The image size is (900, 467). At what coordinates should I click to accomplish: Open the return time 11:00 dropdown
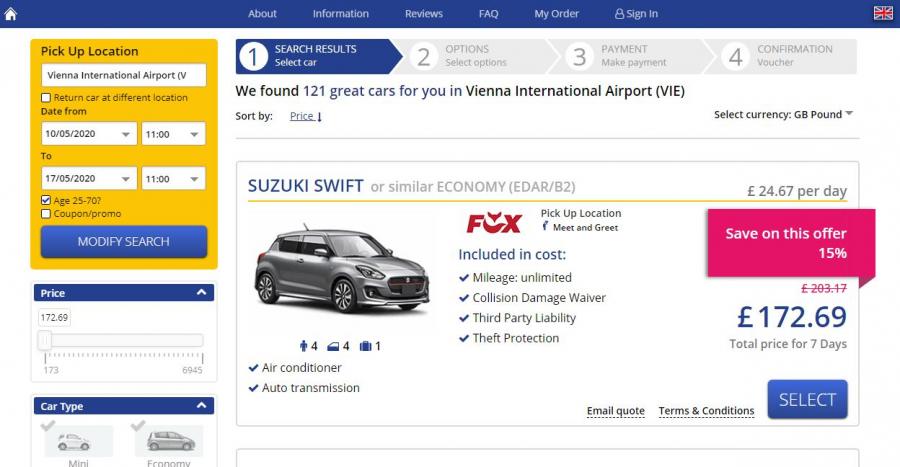[173, 178]
